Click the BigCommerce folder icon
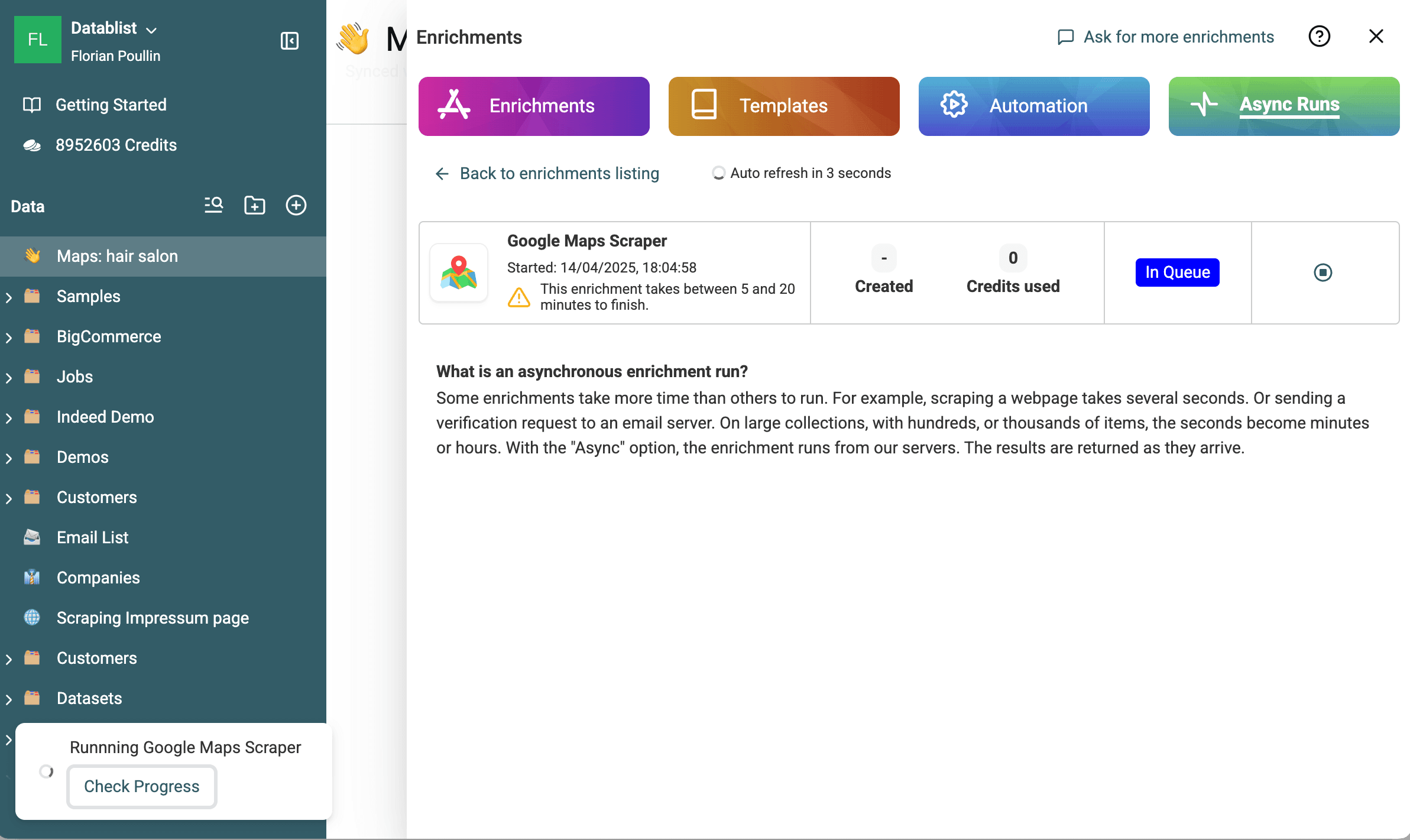The image size is (1410, 840). pyautogui.click(x=32, y=336)
